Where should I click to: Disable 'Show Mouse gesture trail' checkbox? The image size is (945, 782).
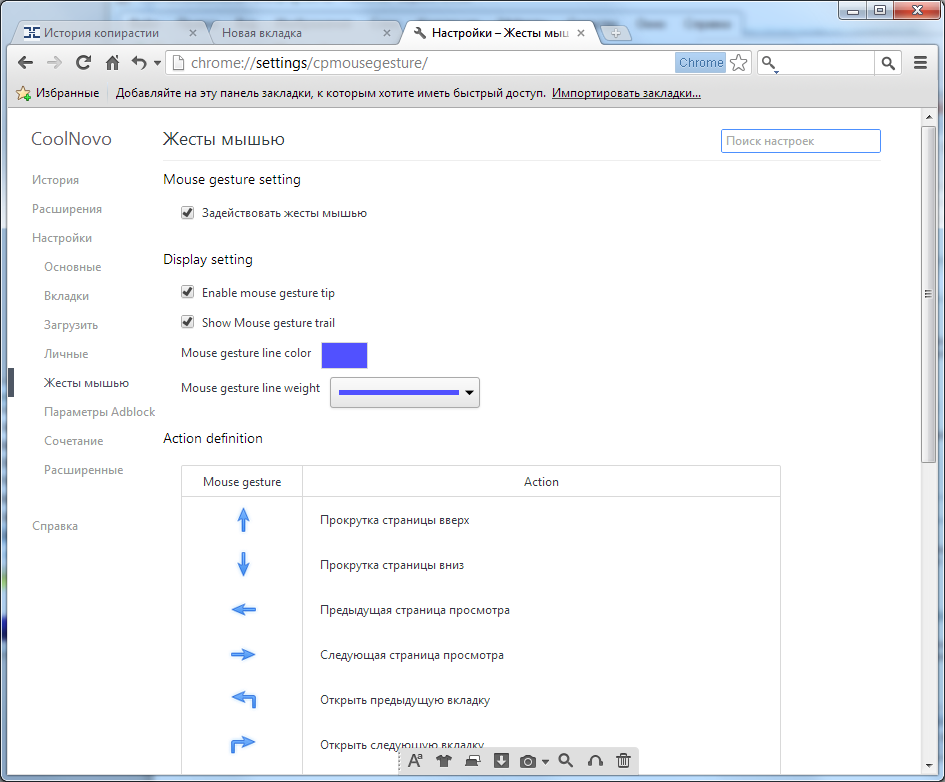point(187,323)
